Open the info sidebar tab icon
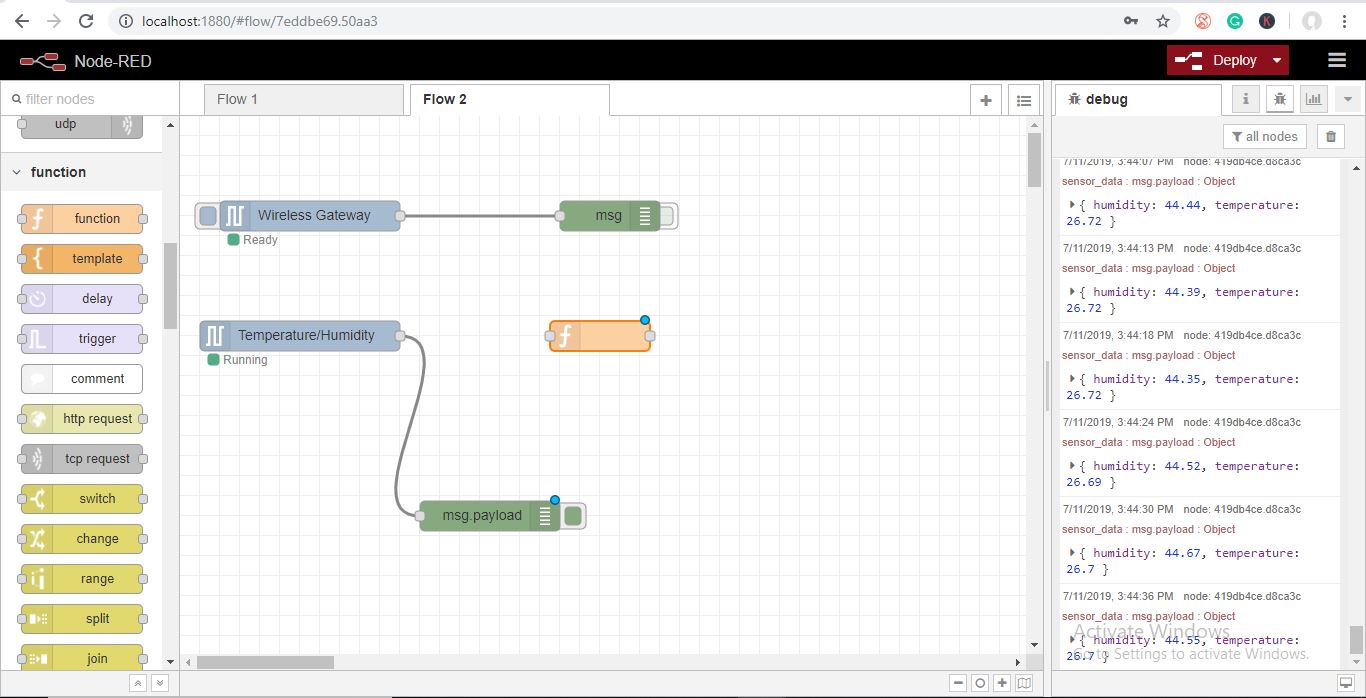Screen dimensions: 1366x698 1245,99
